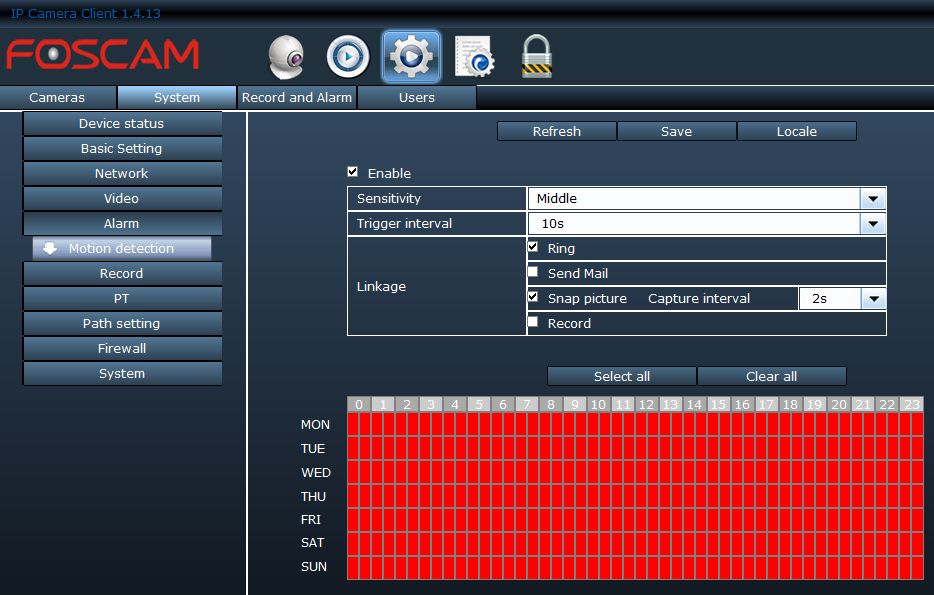Click the playback icon in top toolbar
Screen dimensions: 934x595
click(x=348, y=57)
